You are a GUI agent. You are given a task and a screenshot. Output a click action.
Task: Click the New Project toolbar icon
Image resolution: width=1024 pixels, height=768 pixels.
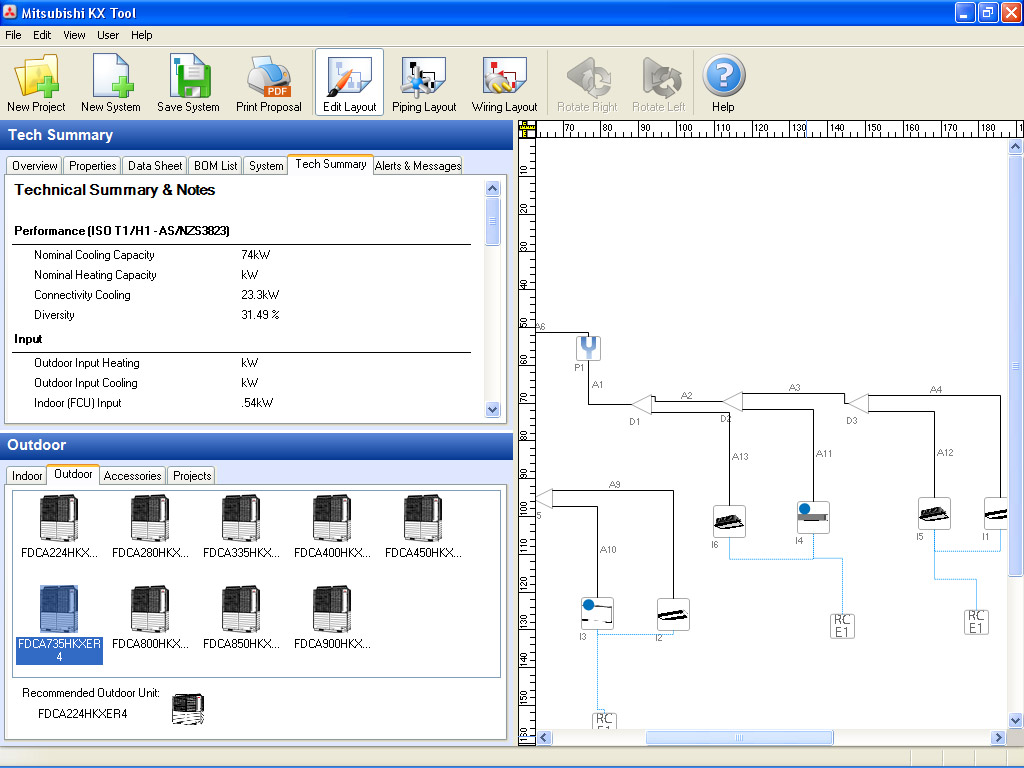tap(36, 82)
